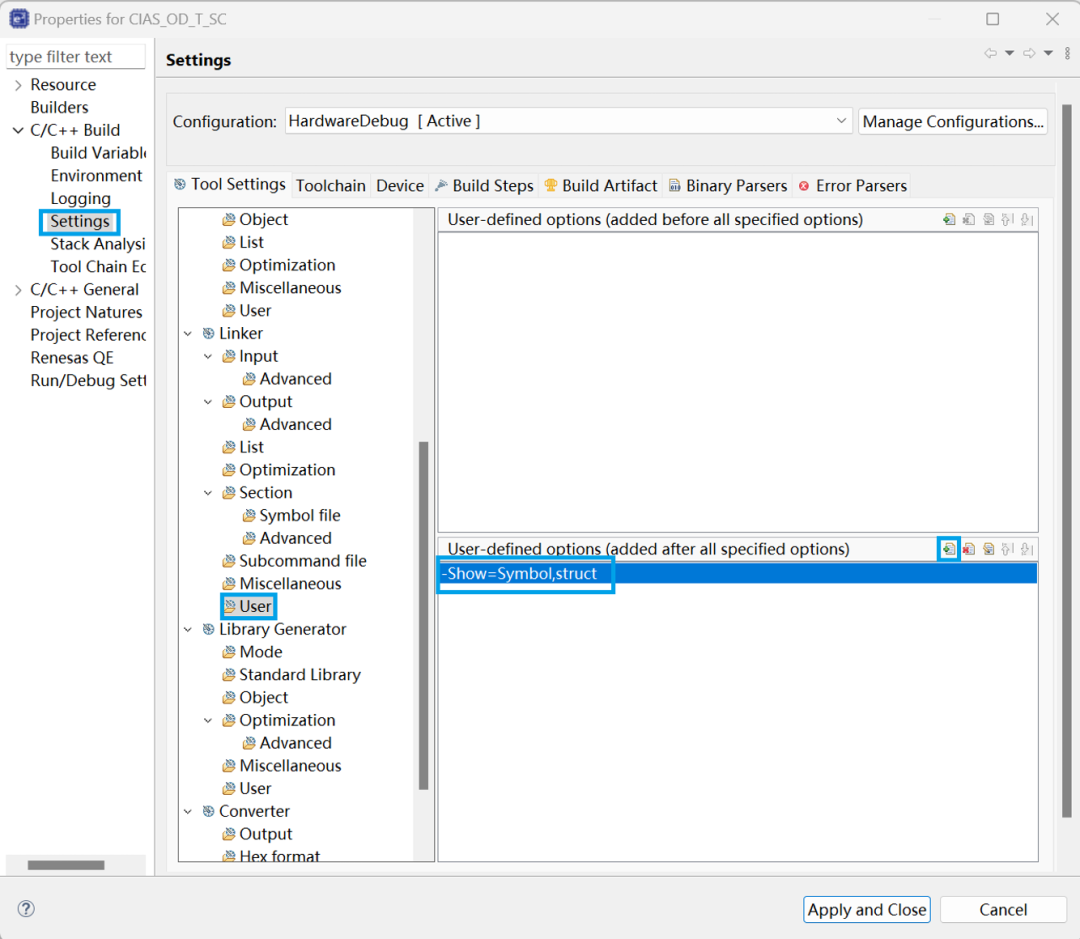Viewport: 1080px width, 939px height.
Task: Open the view menu (three dots)
Action: coord(1068,53)
